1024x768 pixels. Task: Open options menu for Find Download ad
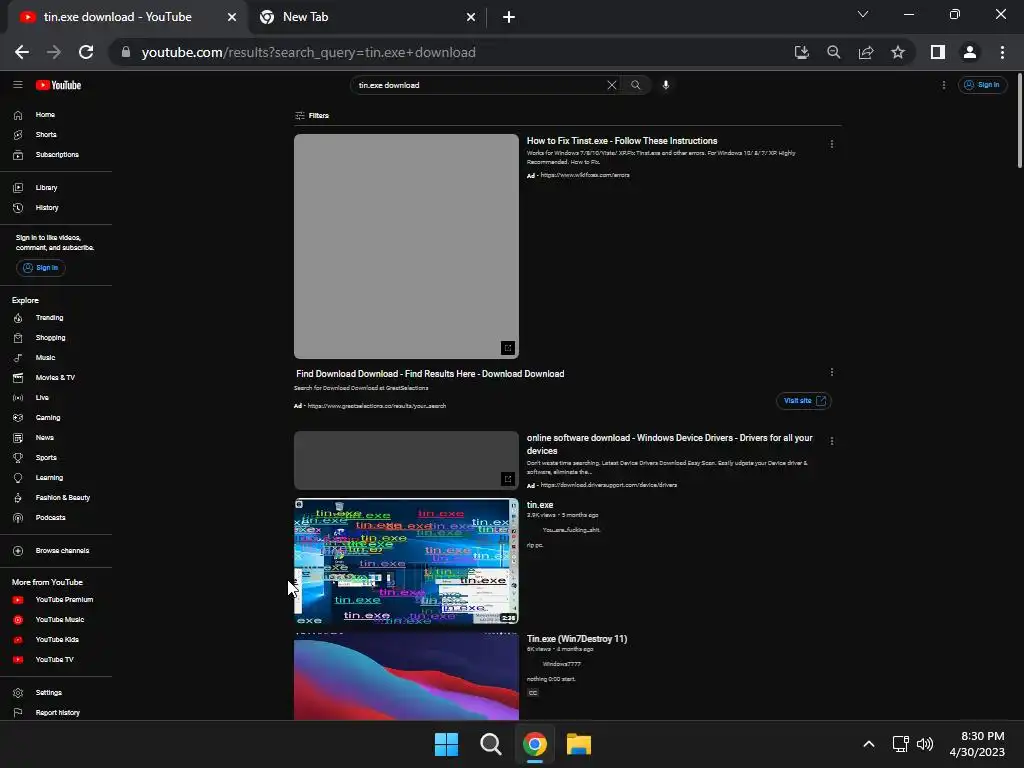pyautogui.click(x=831, y=372)
